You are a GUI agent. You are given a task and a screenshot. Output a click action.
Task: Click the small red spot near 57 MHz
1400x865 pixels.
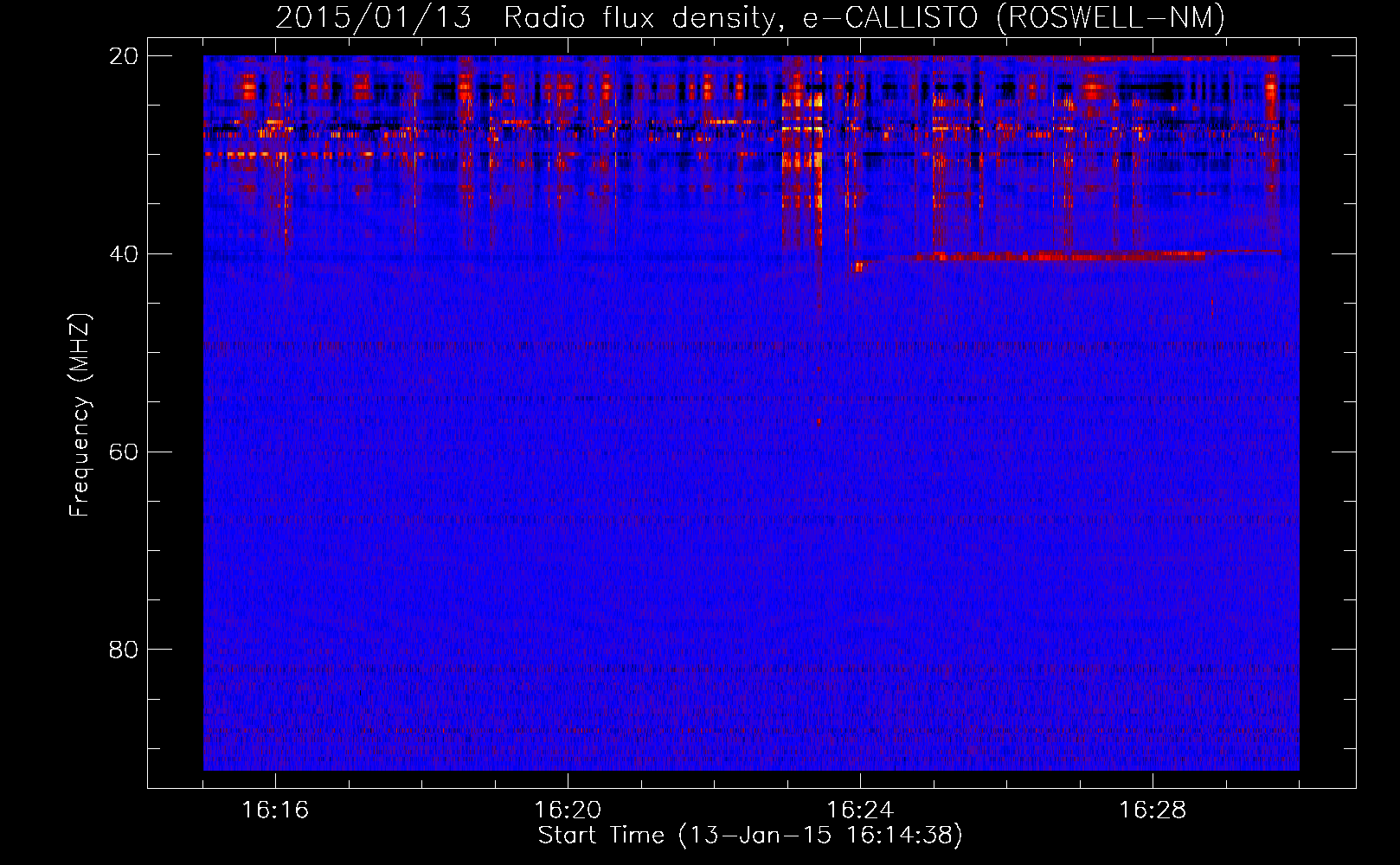pos(819,422)
